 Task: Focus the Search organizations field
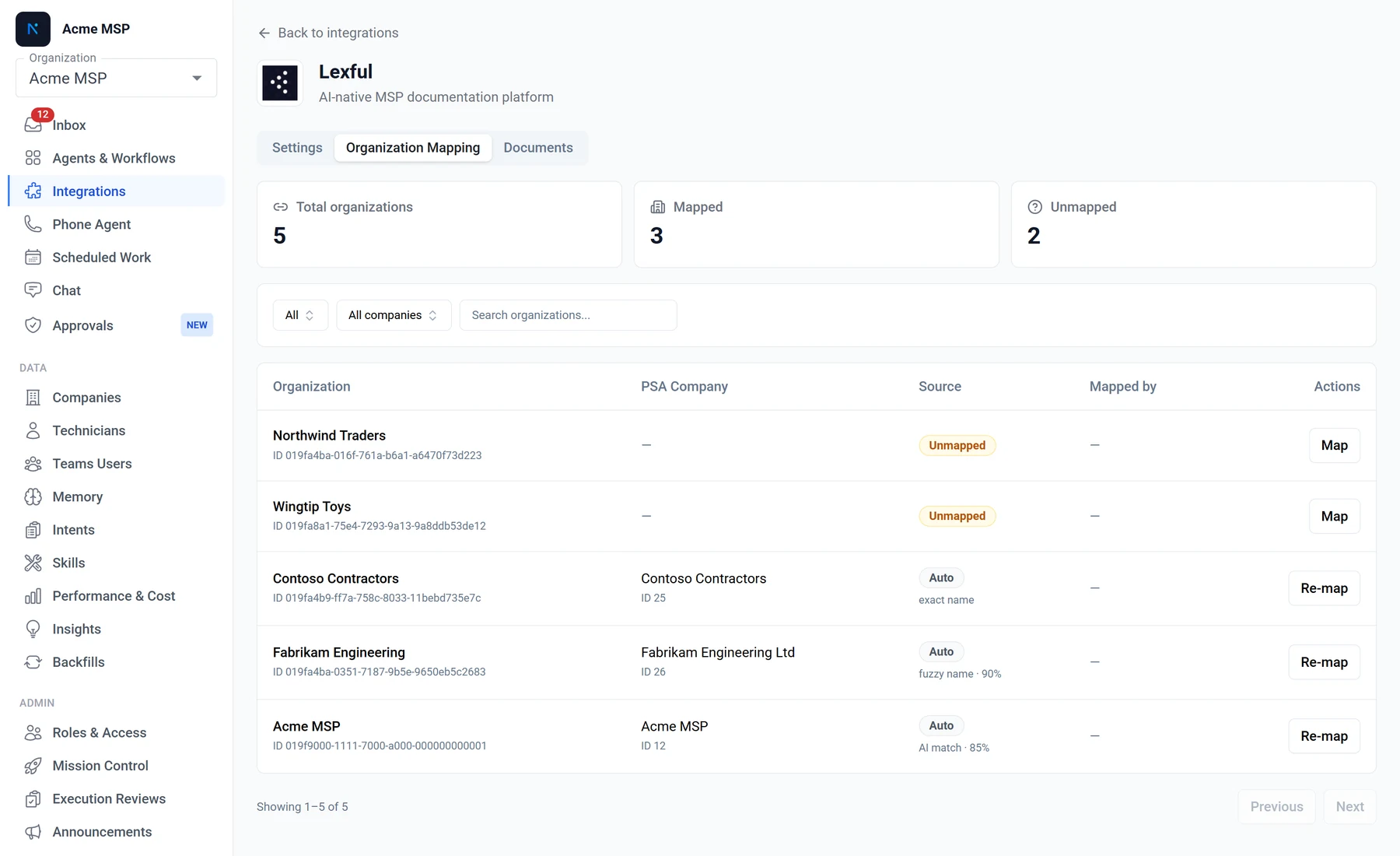568,315
